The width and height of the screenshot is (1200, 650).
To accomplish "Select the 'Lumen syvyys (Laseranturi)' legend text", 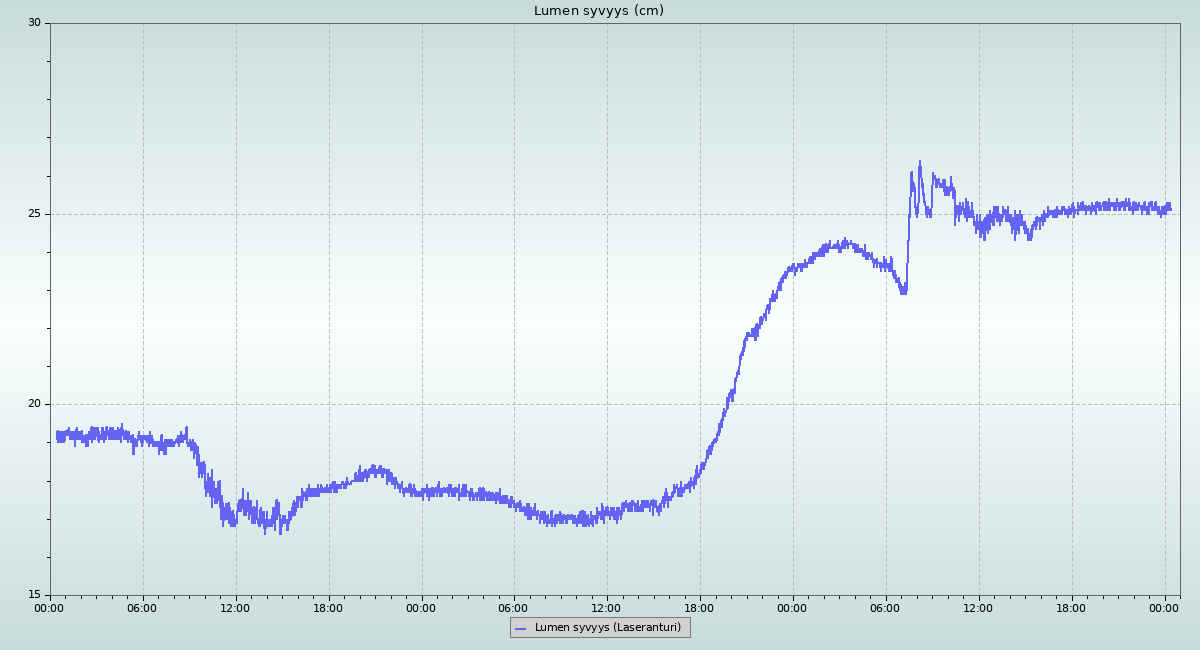I will pyautogui.click(x=607, y=628).
